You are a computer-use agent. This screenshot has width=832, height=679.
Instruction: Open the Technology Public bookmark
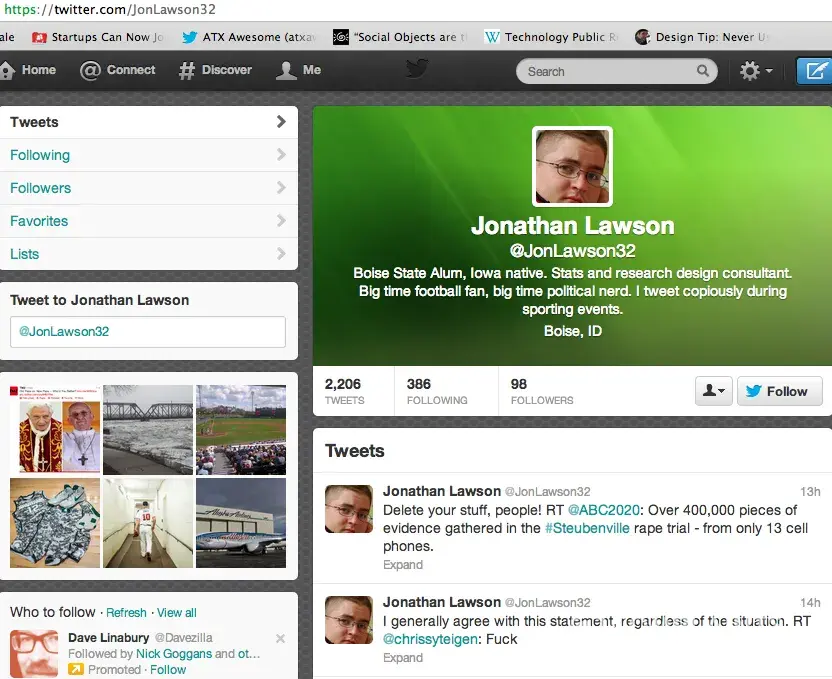pos(552,37)
